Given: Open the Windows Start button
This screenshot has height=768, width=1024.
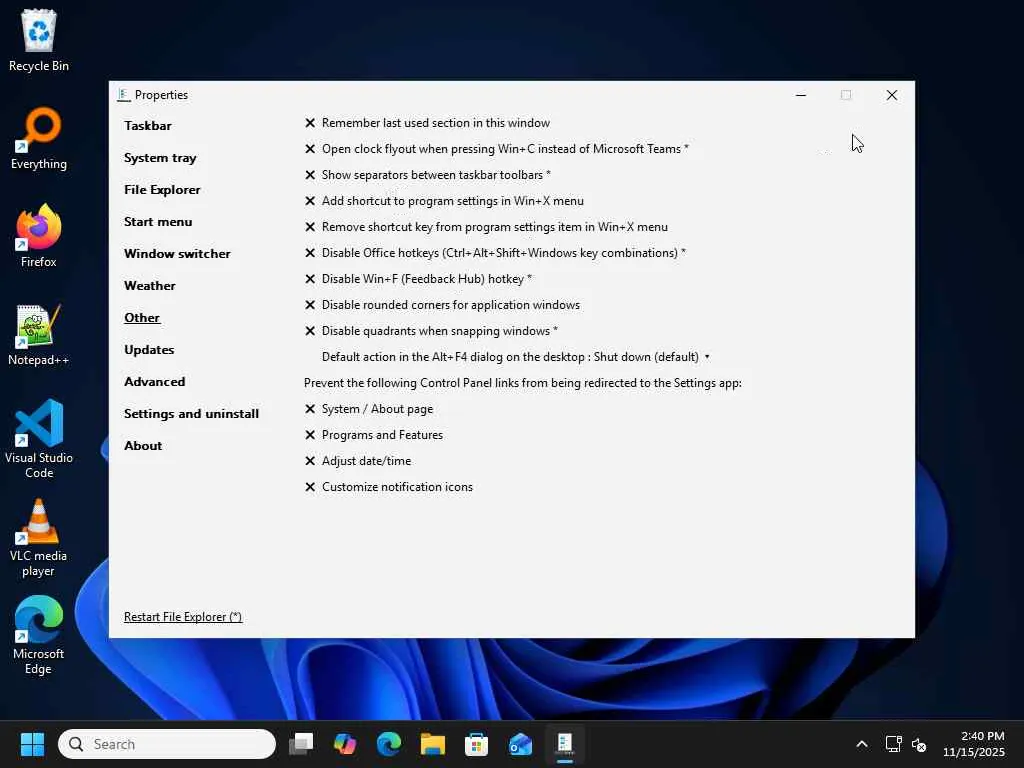Looking at the screenshot, I should (32, 744).
